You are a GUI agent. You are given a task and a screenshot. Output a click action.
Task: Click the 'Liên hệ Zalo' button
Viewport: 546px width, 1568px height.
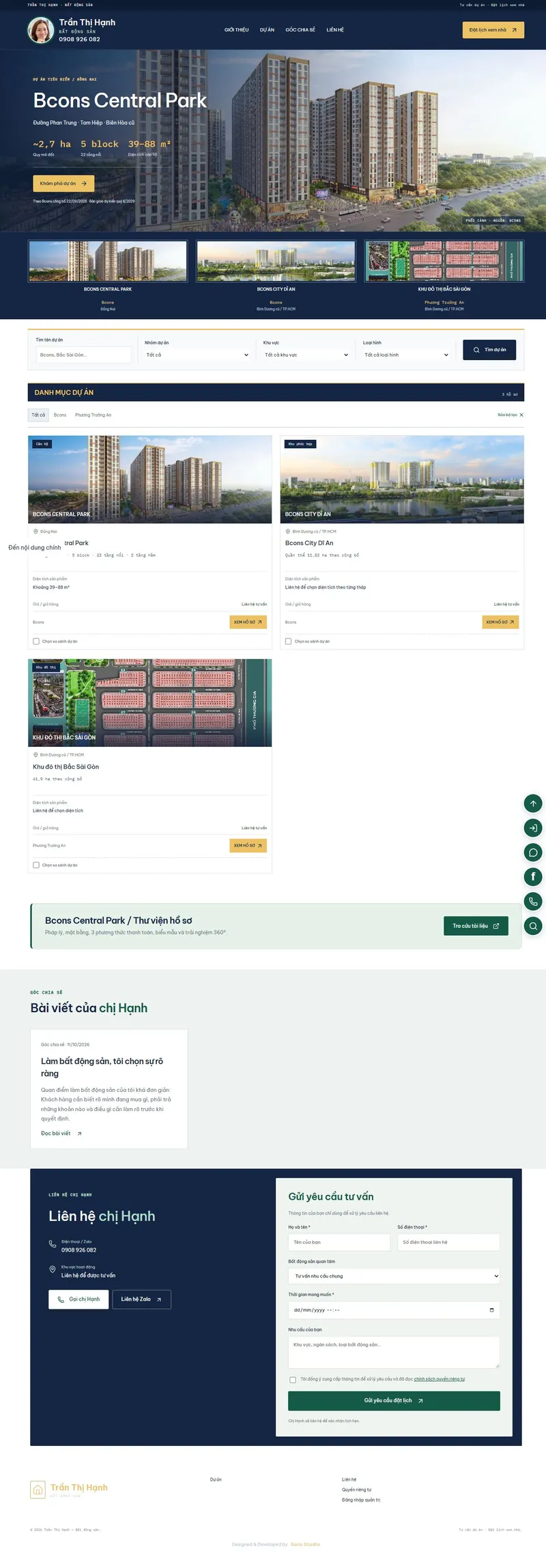[141, 1299]
